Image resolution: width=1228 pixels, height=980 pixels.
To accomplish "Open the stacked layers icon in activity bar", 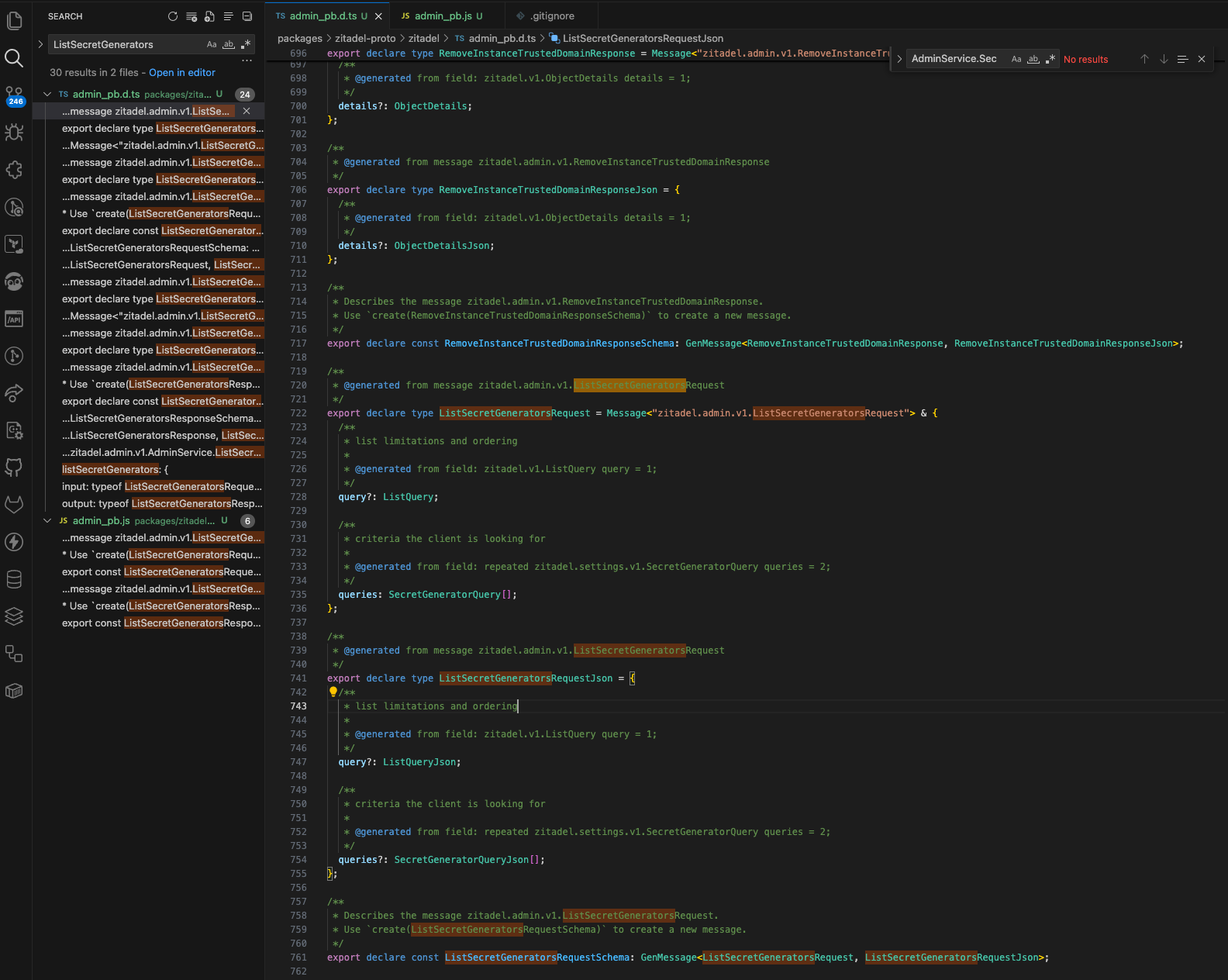I will pos(14,616).
